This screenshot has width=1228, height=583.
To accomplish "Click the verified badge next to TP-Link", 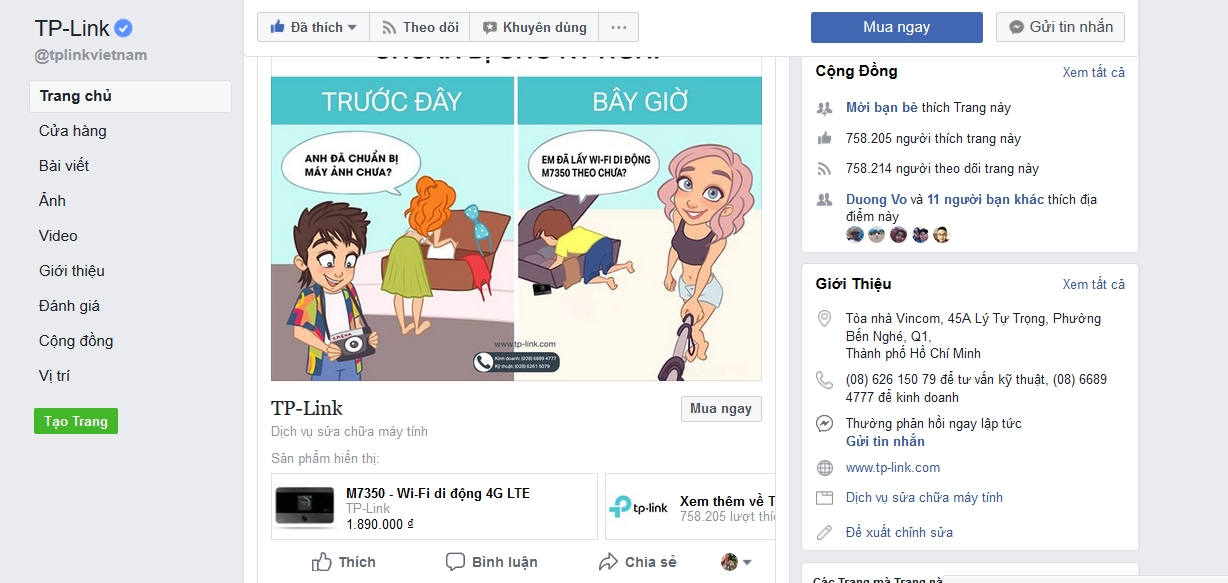I will (x=124, y=28).
